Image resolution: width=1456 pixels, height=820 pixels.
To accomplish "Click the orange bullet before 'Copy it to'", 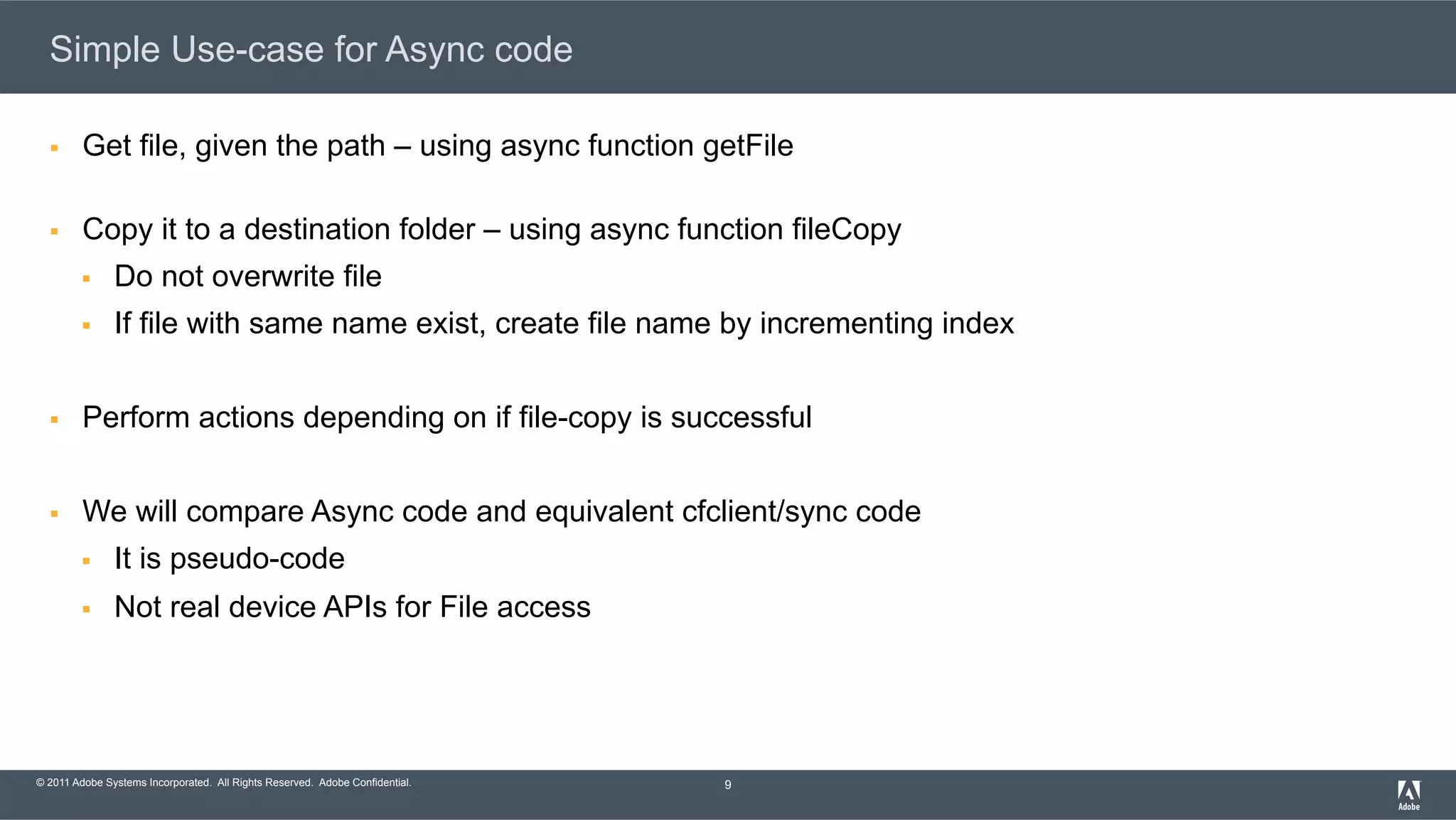I will point(54,232).
